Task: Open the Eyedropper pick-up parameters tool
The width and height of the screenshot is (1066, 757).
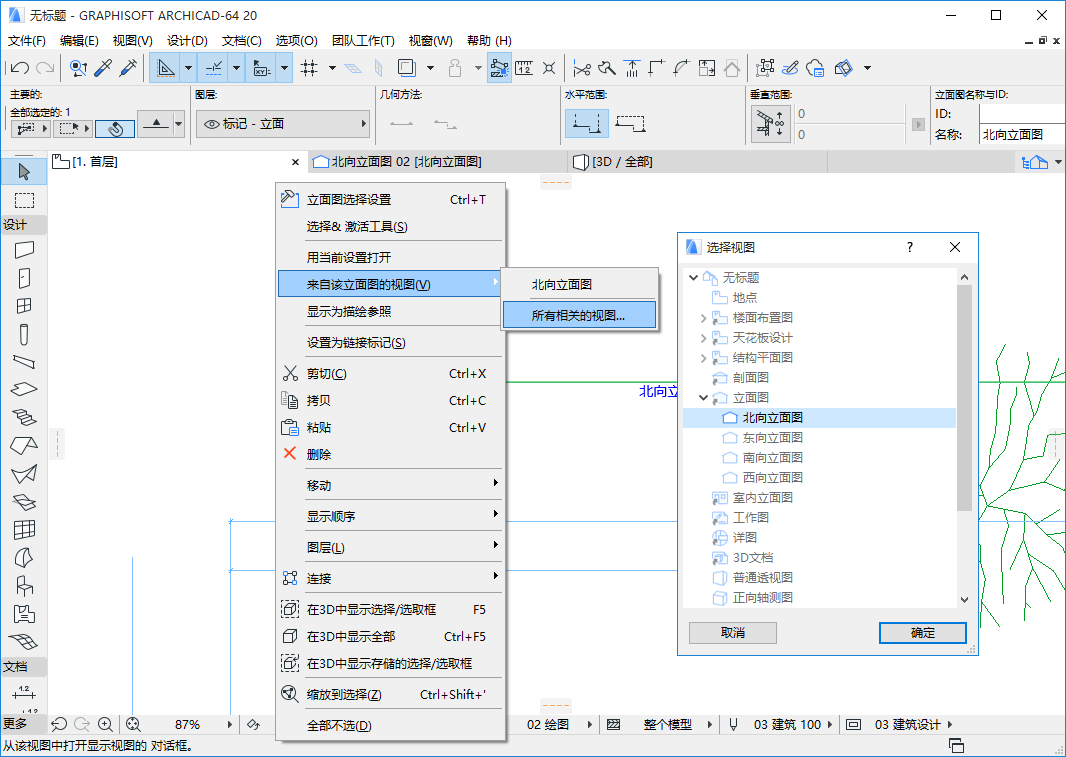Action: [105, 68]
